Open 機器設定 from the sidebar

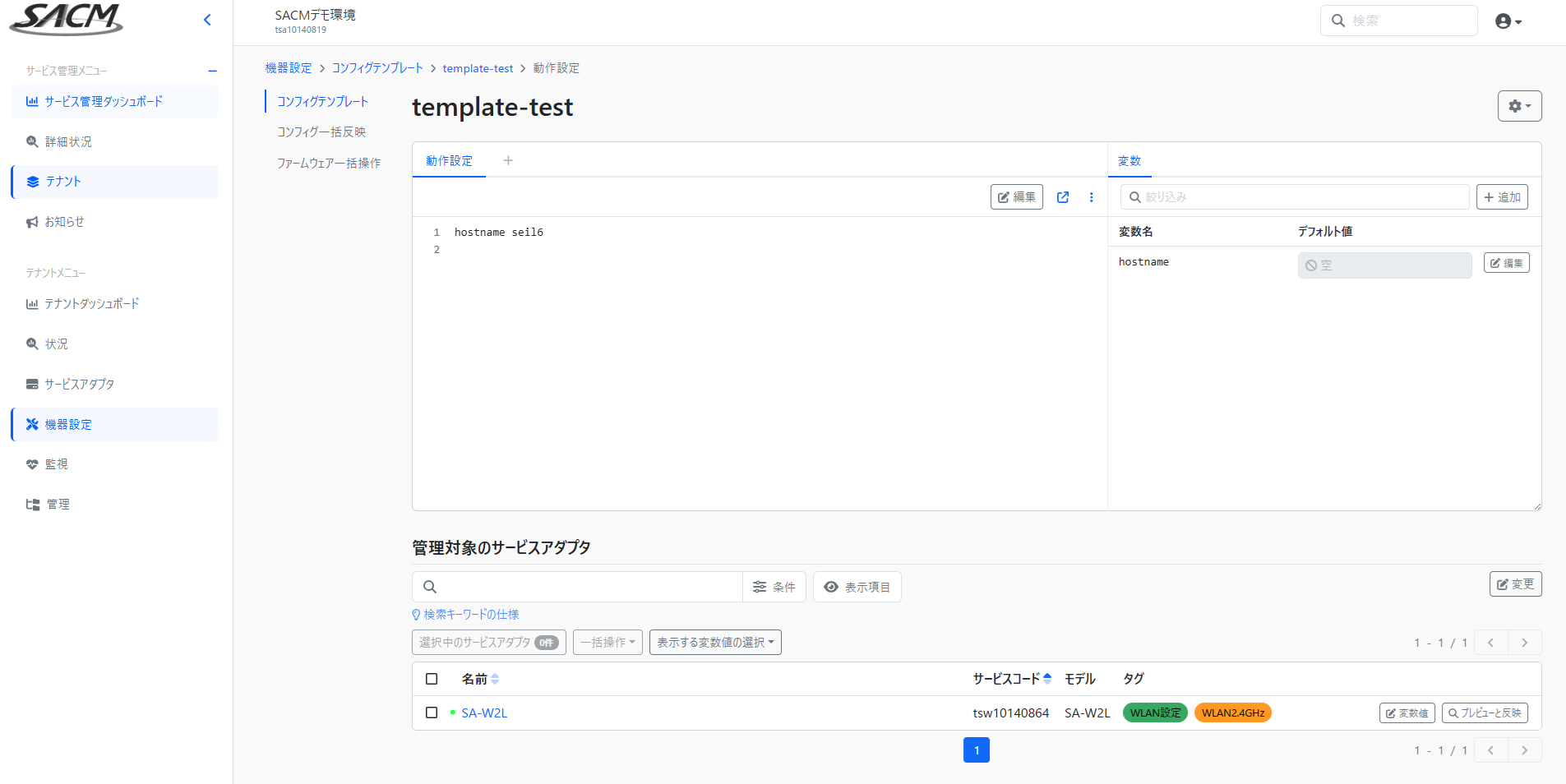click(68, 425)
